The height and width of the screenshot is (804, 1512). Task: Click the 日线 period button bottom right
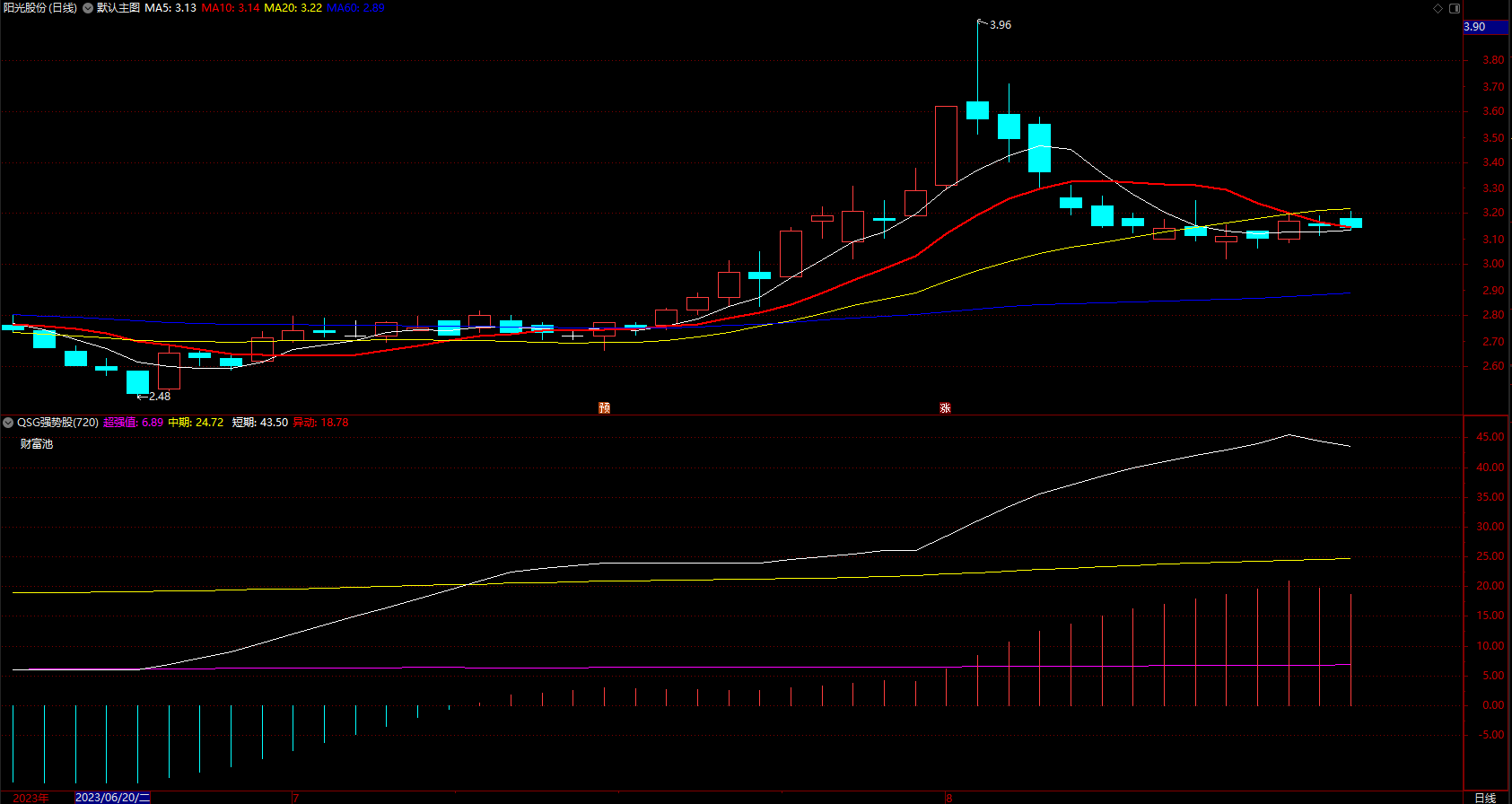(x=1486, y=798)
